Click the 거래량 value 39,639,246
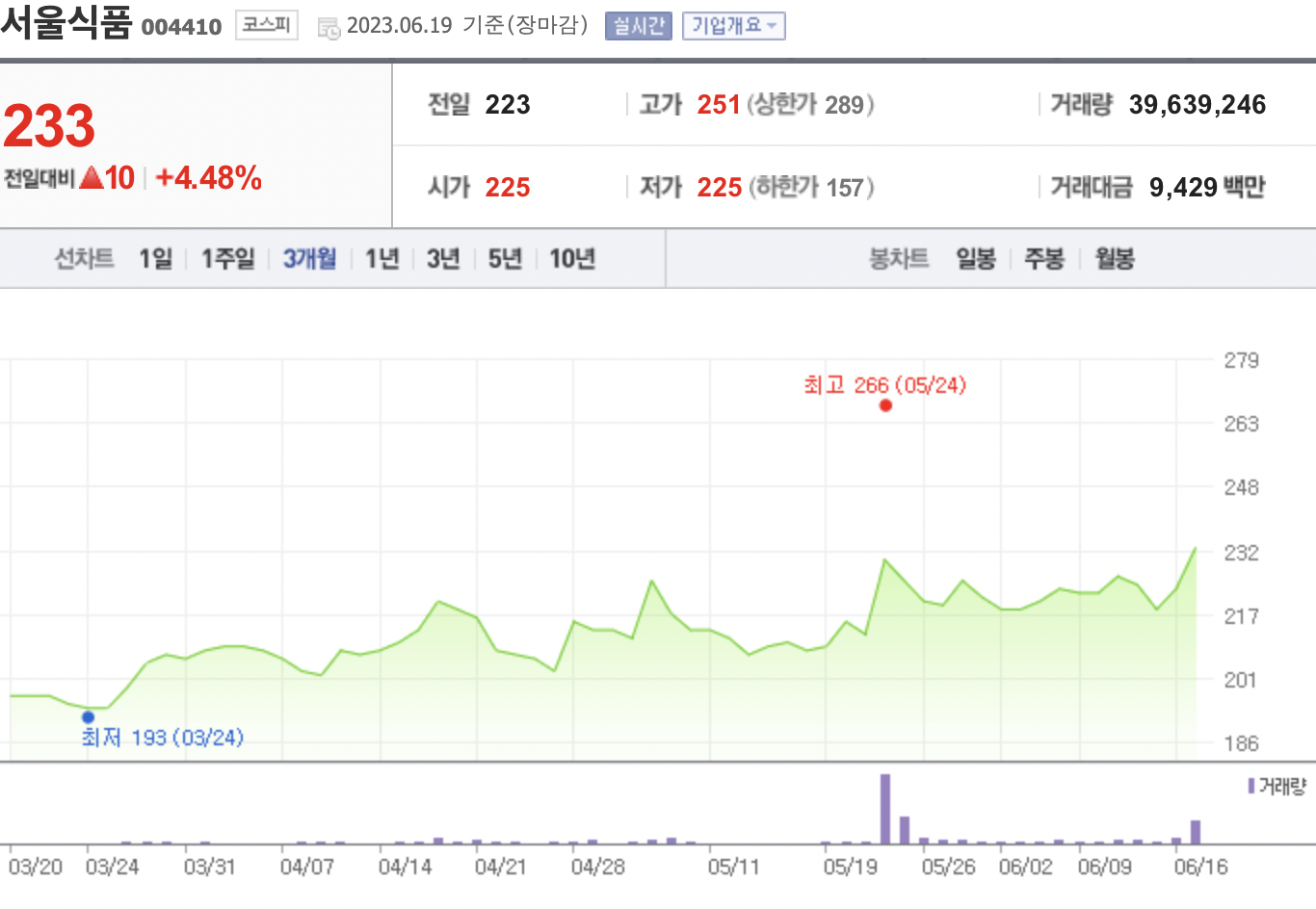 (x=1198, y=104)
